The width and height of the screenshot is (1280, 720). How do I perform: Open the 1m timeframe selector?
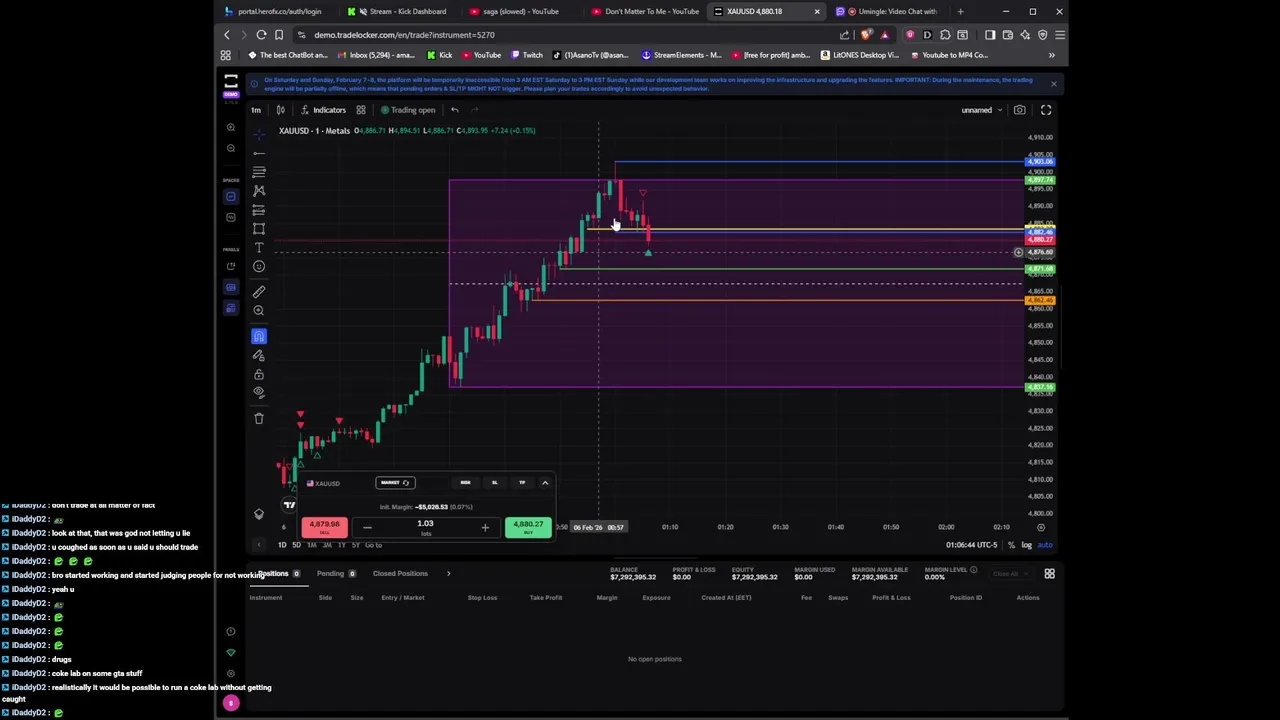(x=256, y=110)
